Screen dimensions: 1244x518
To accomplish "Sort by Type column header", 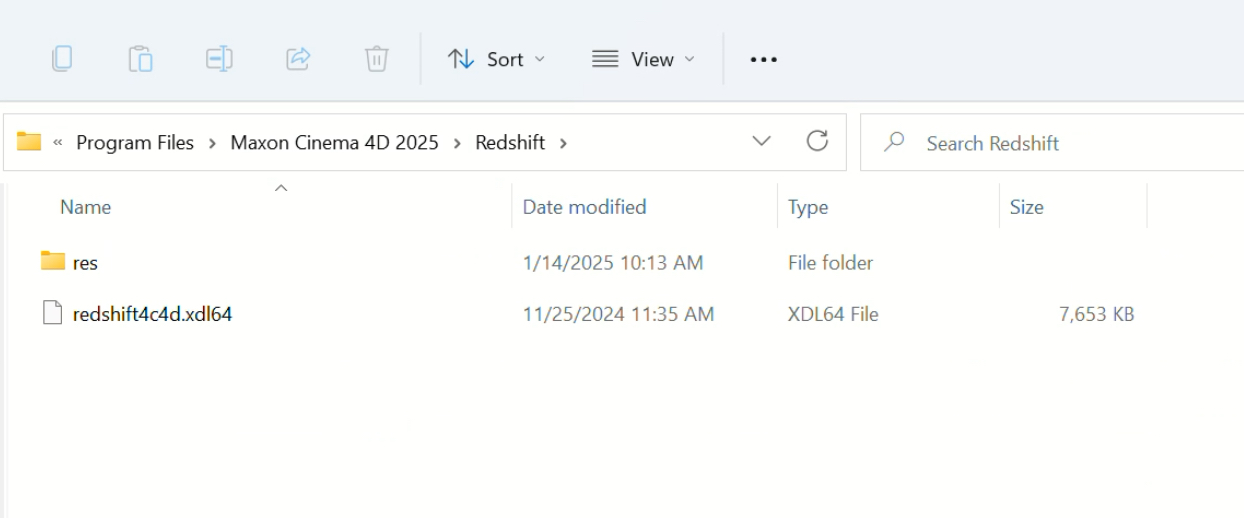I will [x=807, y=207].
